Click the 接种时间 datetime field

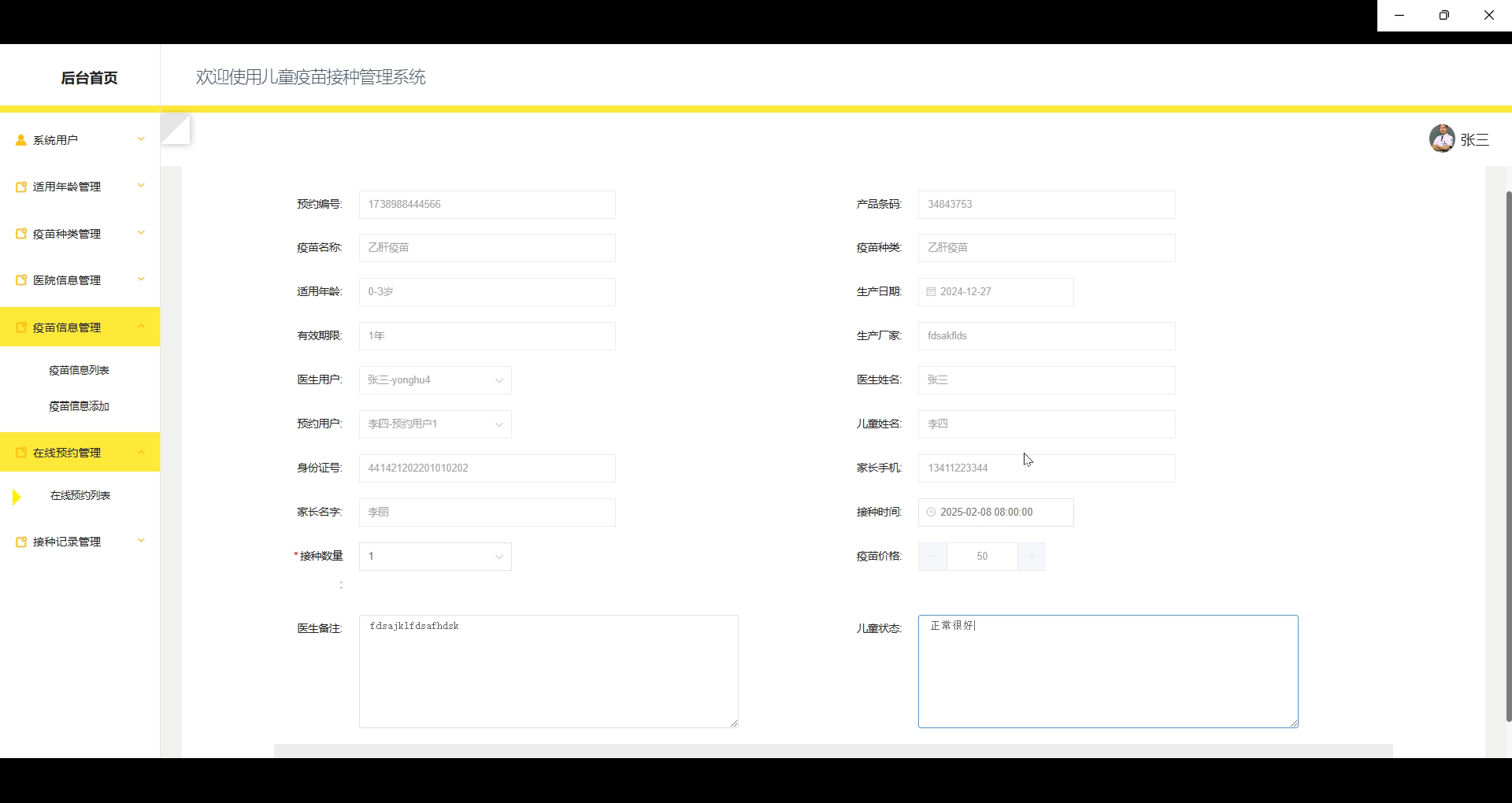point(995,512)
